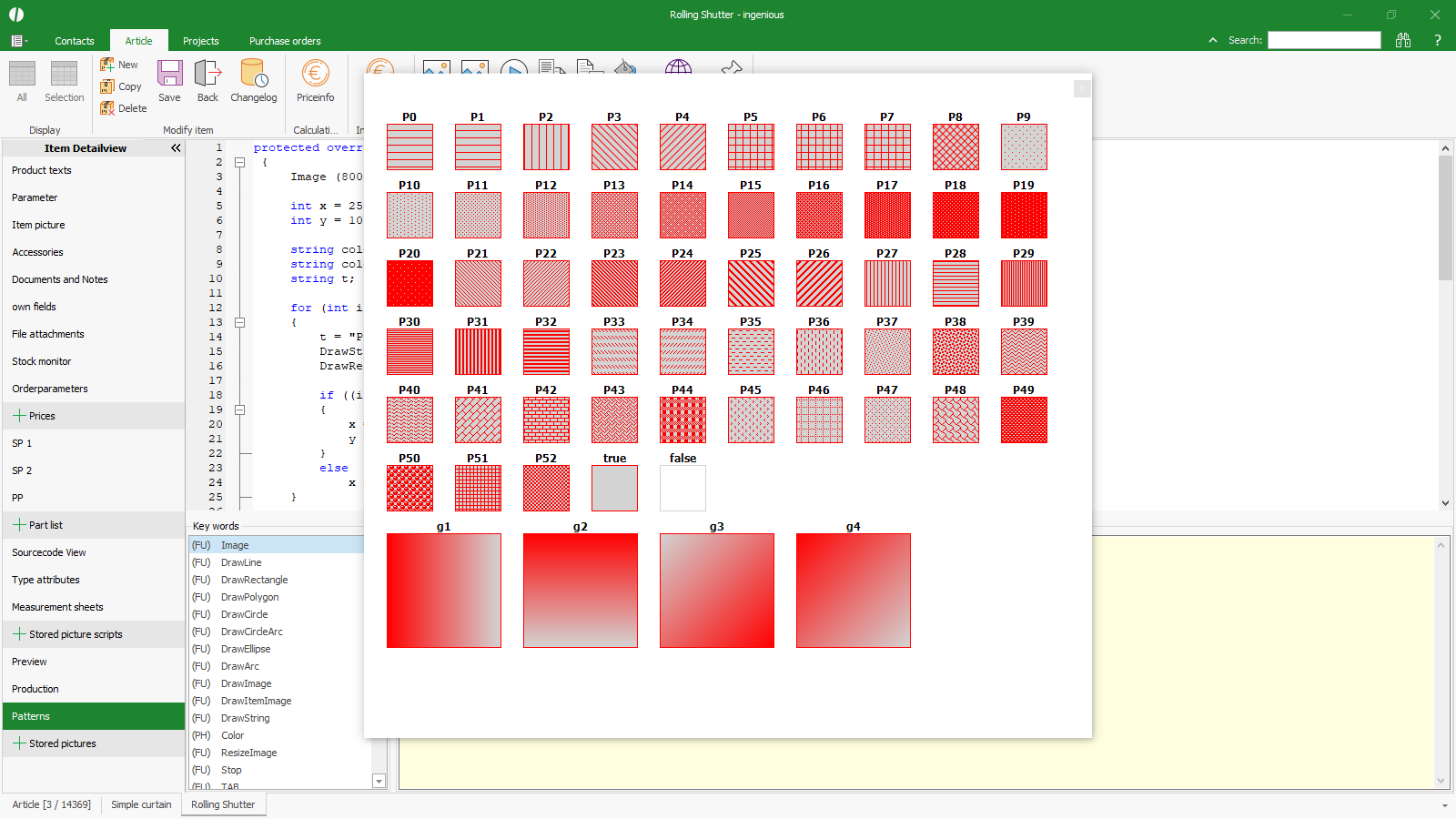Select the g2 gradient swatch

[580, 591]
